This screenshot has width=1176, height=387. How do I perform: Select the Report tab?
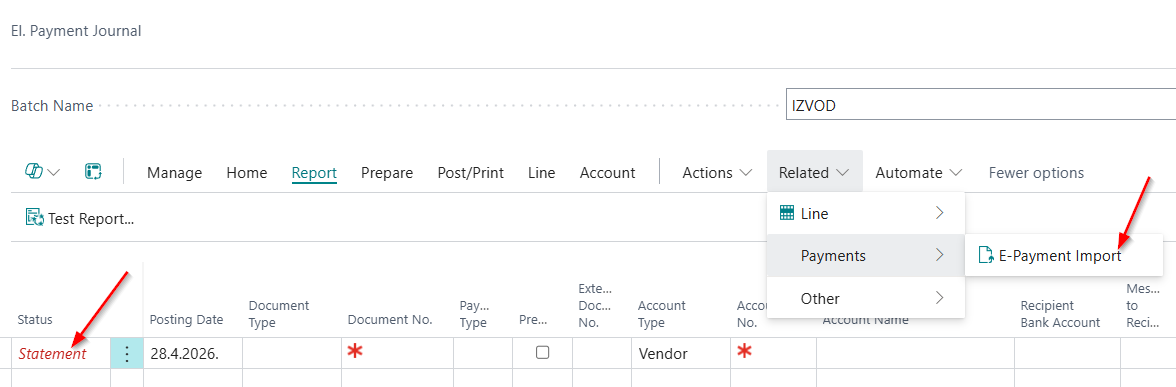314,172
